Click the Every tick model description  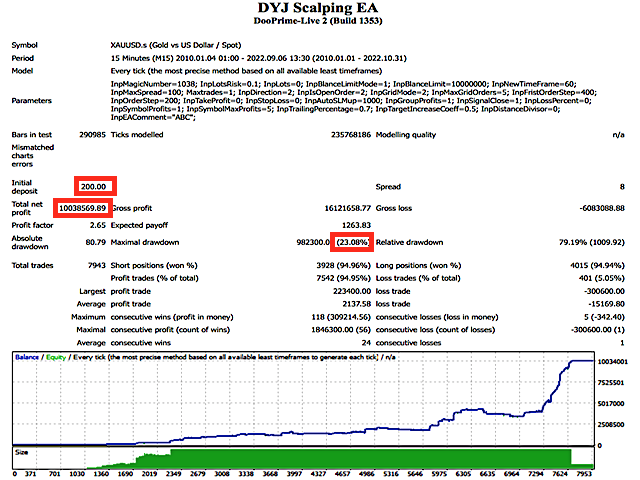[x=246, y=71]
